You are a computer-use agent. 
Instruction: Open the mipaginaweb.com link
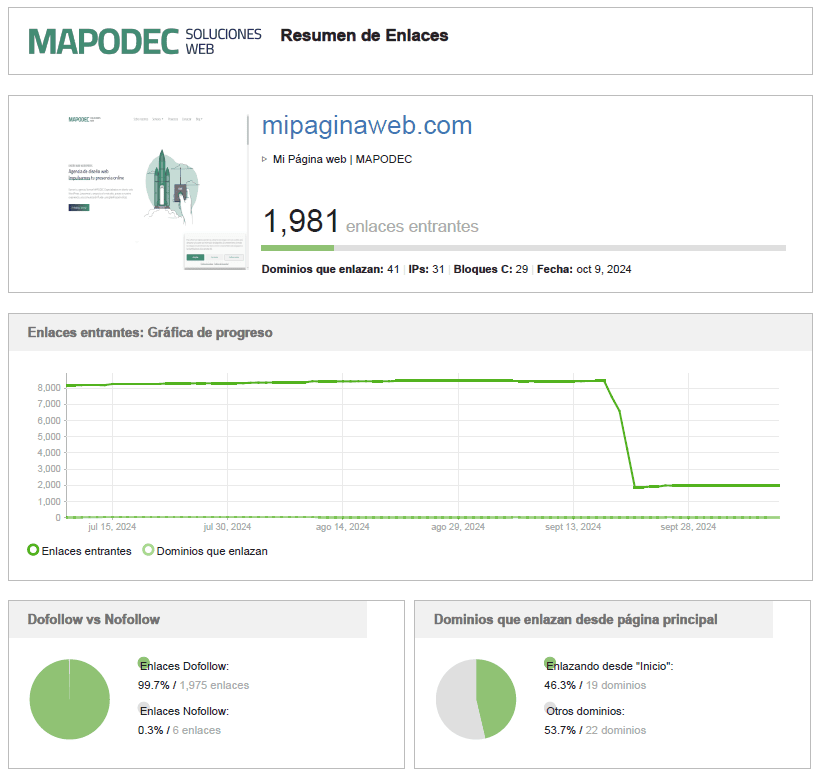(366, 126)
